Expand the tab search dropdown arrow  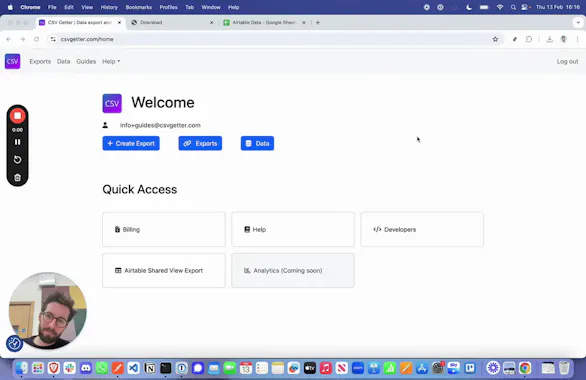click(x=578, y=22)
